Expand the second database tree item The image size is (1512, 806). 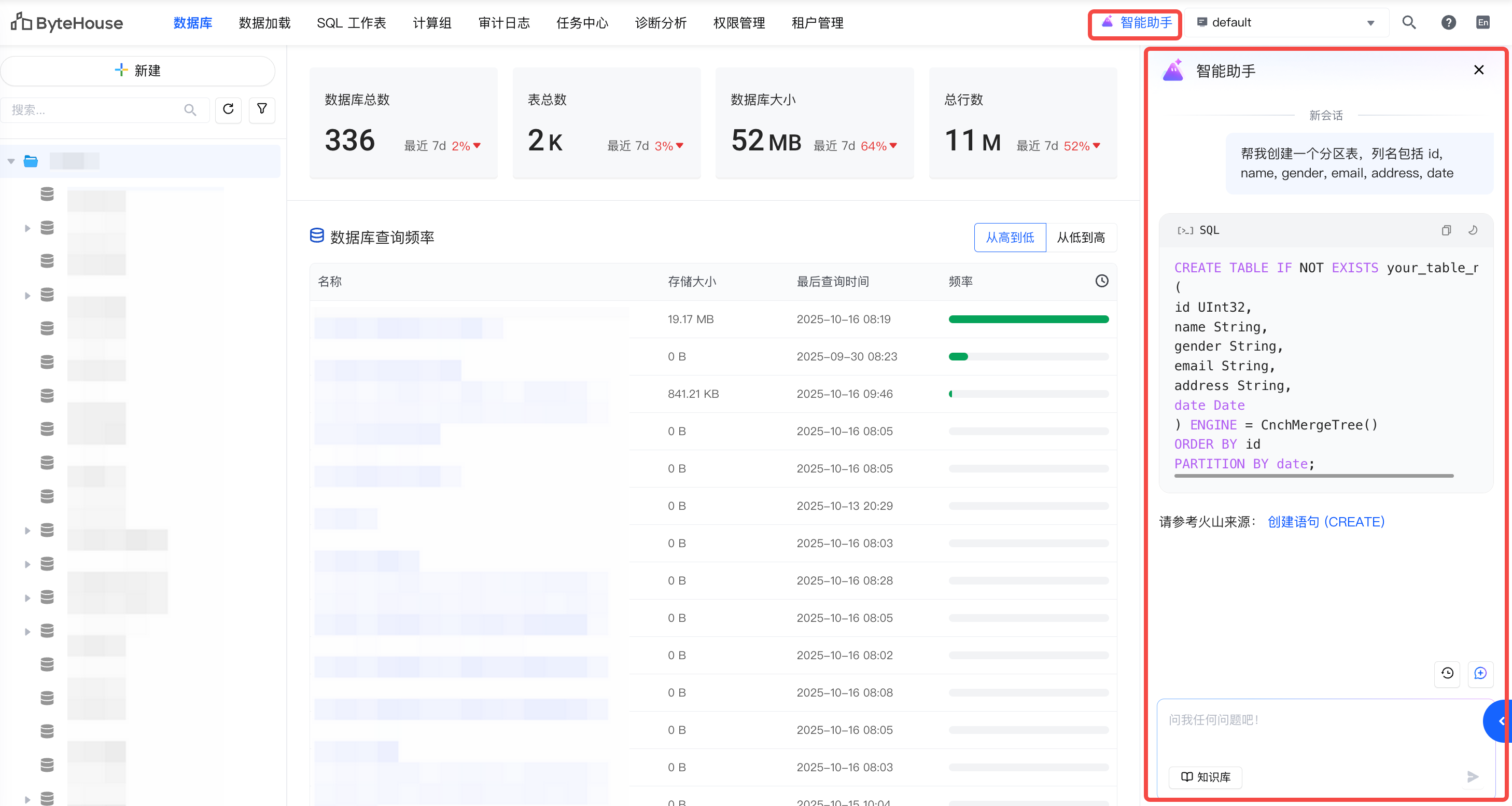[x=27, y=228]
